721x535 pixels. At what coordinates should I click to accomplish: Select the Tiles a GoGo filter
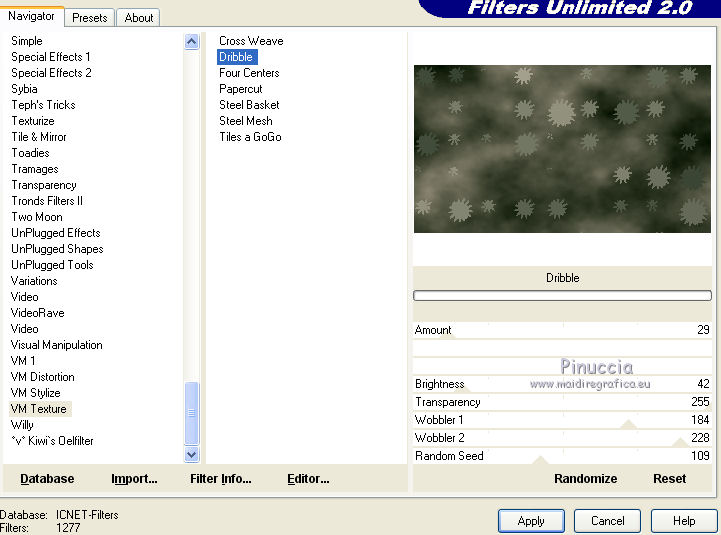point(250,137)
